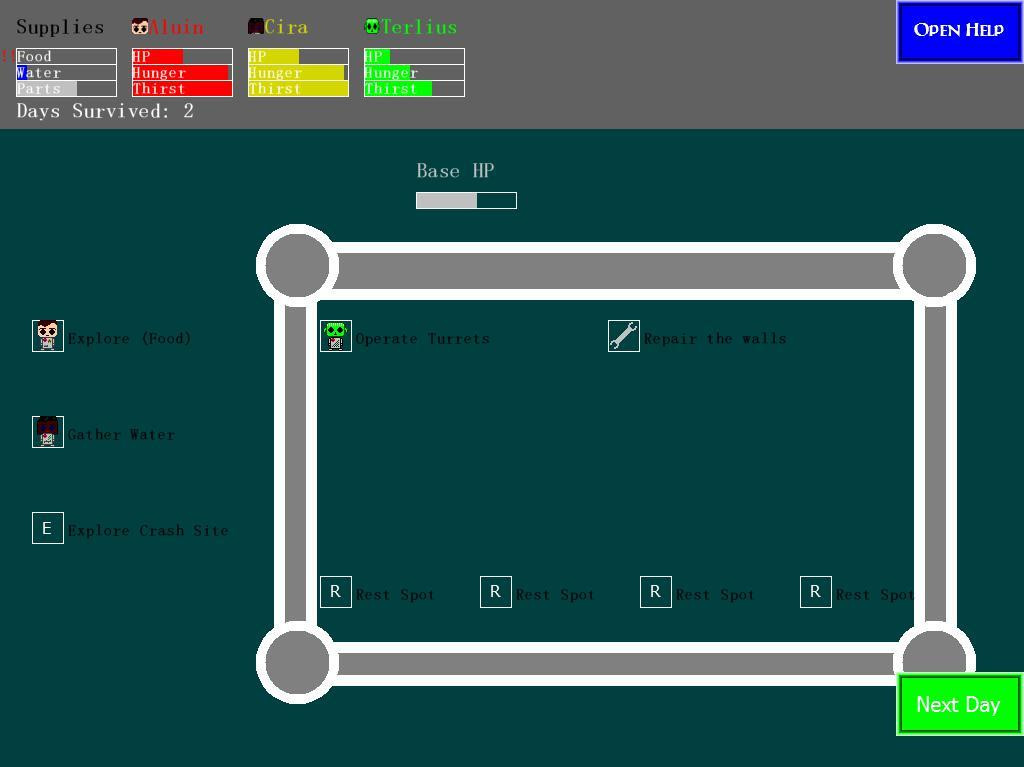This screenshot has height=767, width=1024.
Task: Advance with the Next Day button
Action: pos(959,704)
